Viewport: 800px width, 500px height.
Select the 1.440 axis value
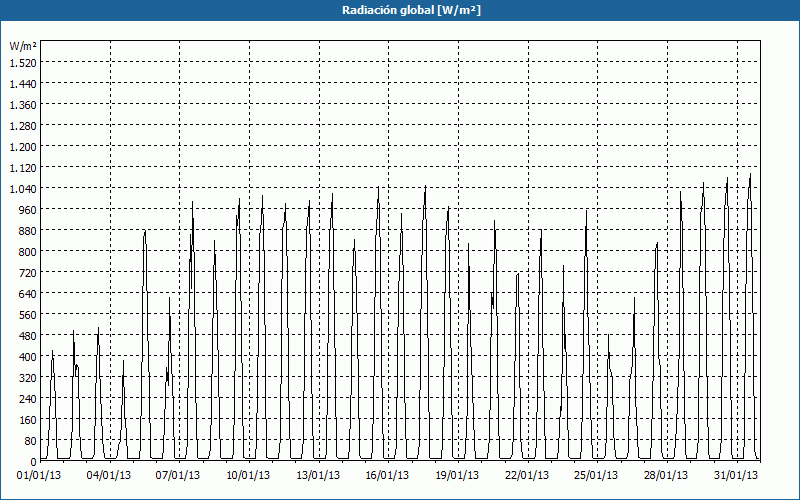(23, 84)
